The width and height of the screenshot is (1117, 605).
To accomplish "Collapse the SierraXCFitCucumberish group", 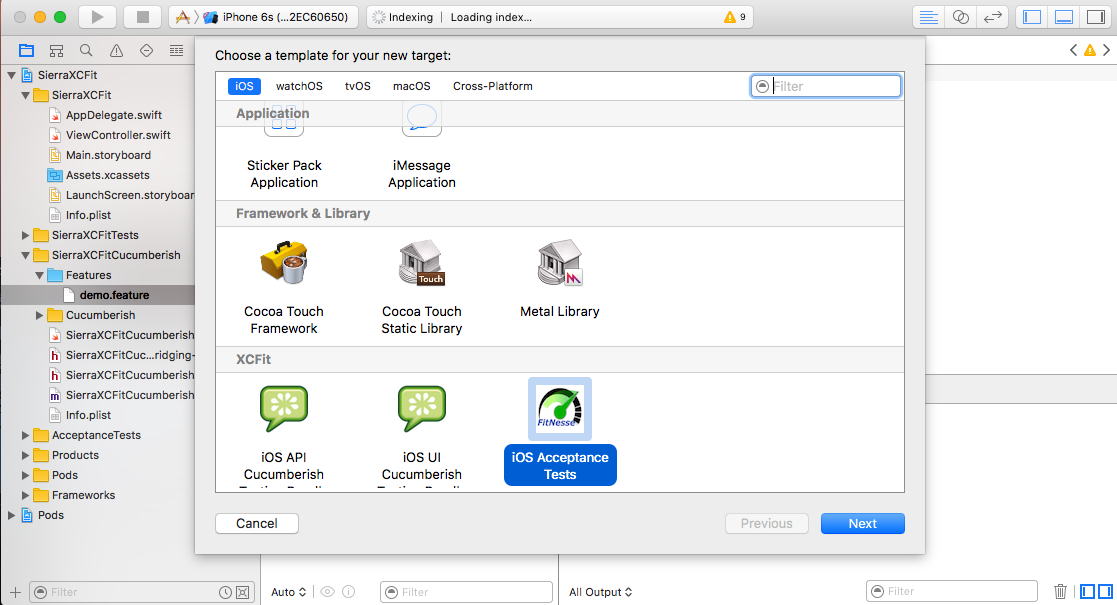I will 26,255.
